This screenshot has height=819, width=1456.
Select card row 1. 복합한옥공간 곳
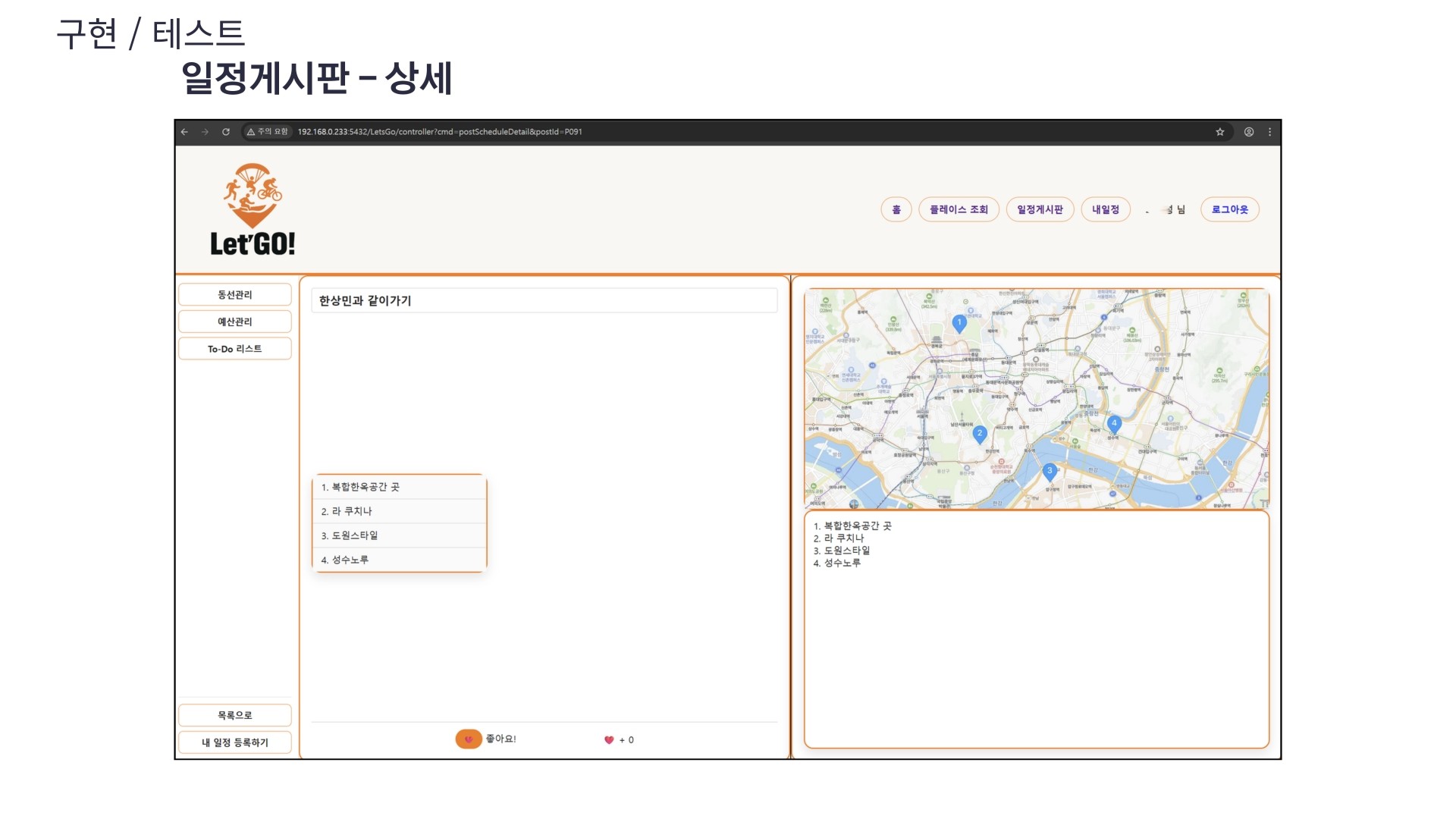point(400,487)
